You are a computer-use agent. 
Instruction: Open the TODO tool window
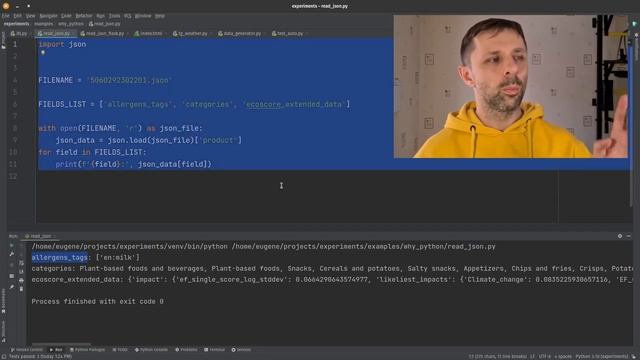120,350
